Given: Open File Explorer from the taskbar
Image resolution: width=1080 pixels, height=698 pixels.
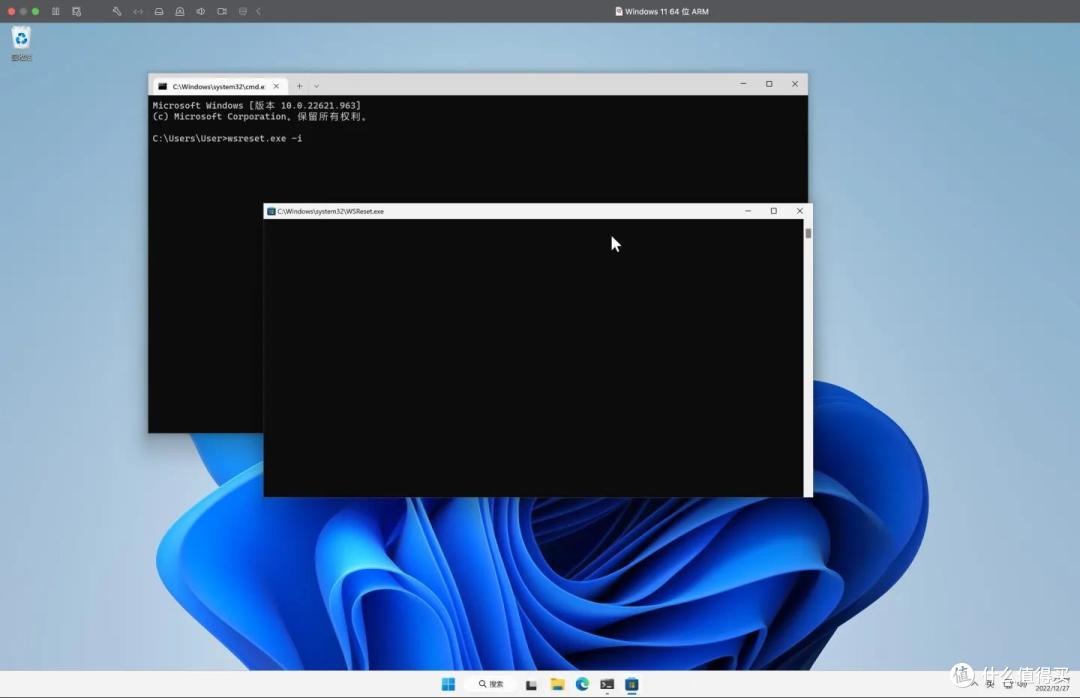Looking at the screenshot, I should (x=557, y=684).
